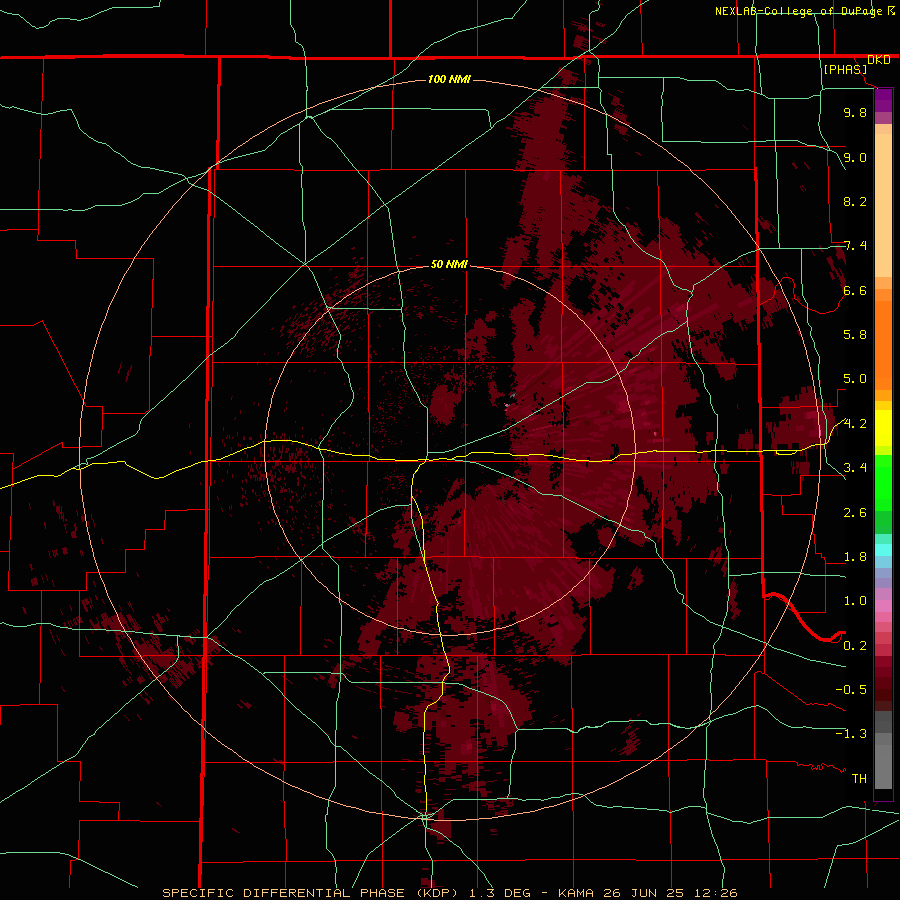Click the 2.6 scale label
Viewport: 900px width, 900px height.
tap(855, 513)
